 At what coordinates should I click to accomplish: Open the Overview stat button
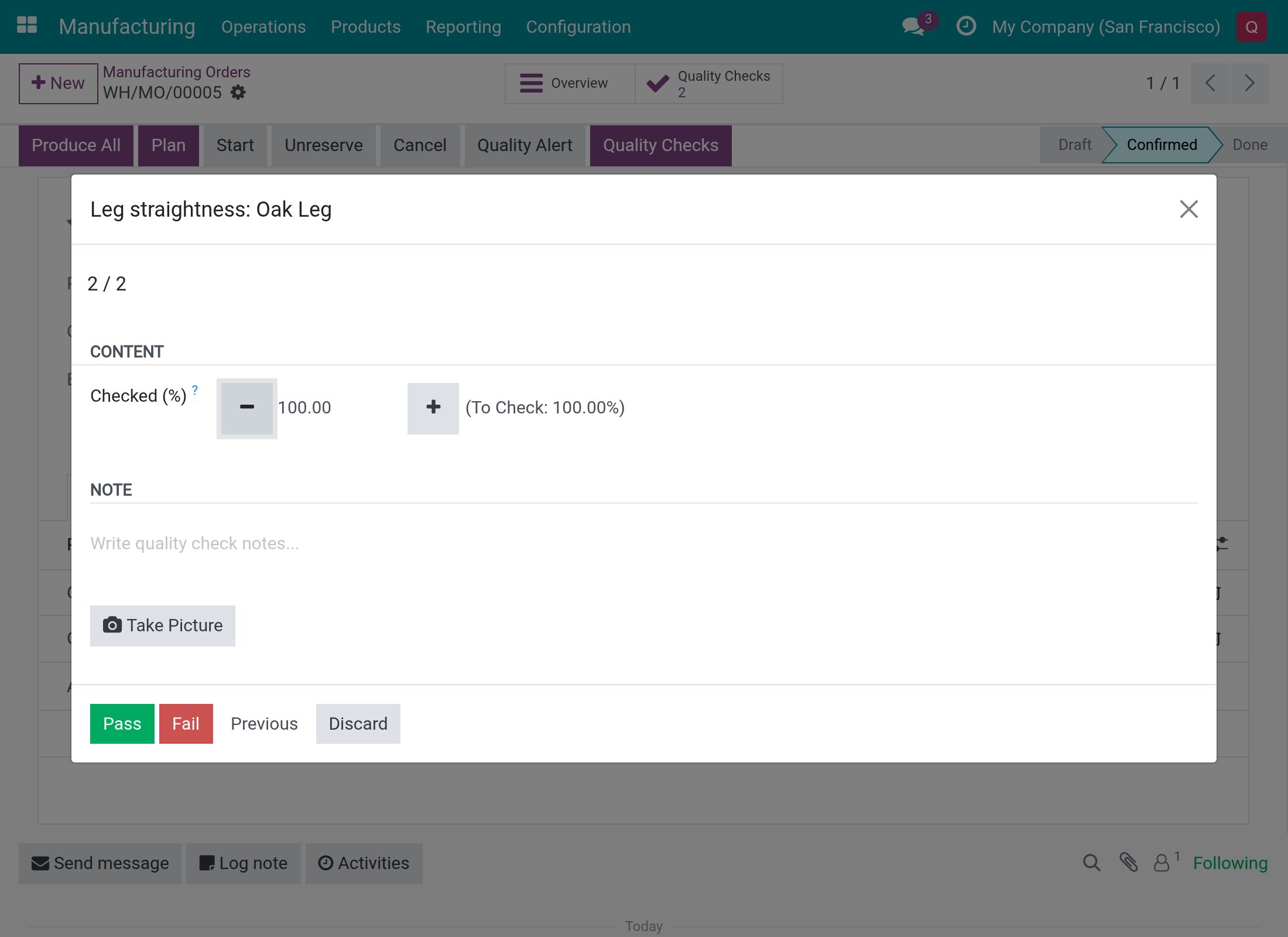point(570,83)
